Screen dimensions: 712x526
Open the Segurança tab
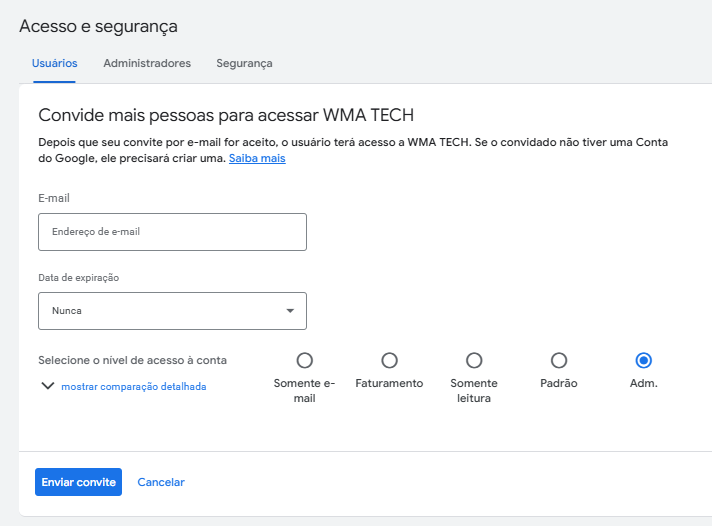[244, 64]
